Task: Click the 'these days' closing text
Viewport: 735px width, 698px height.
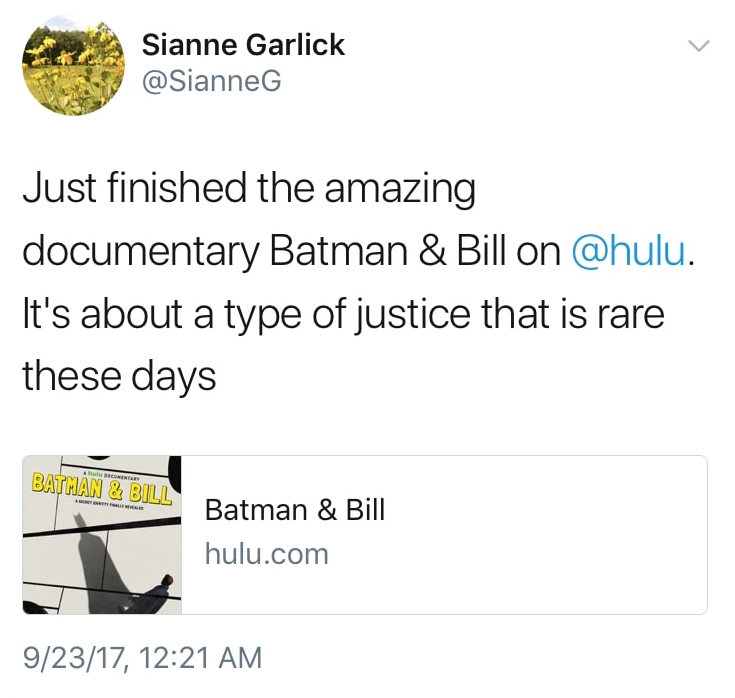Action: [119, 377]
